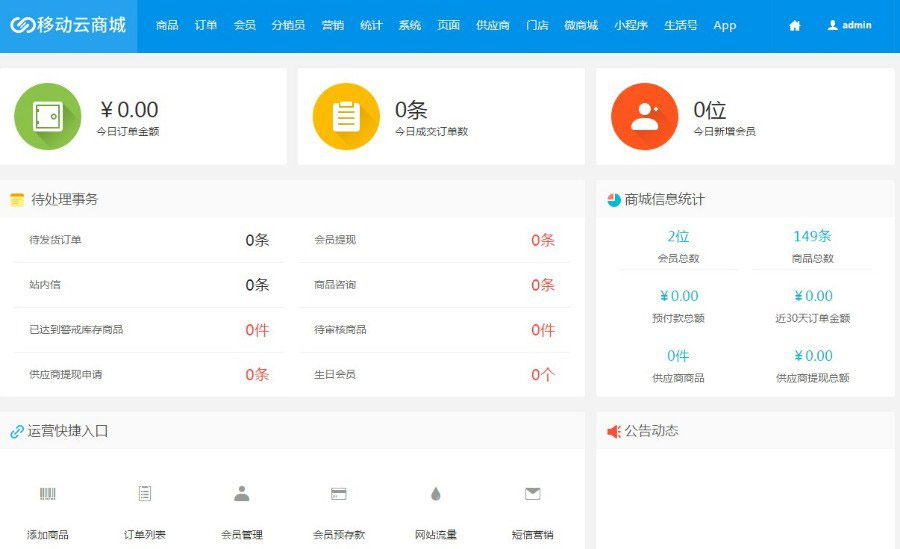Click the 移动云商城 logo

pyautogui.click(x=68, y=26)
